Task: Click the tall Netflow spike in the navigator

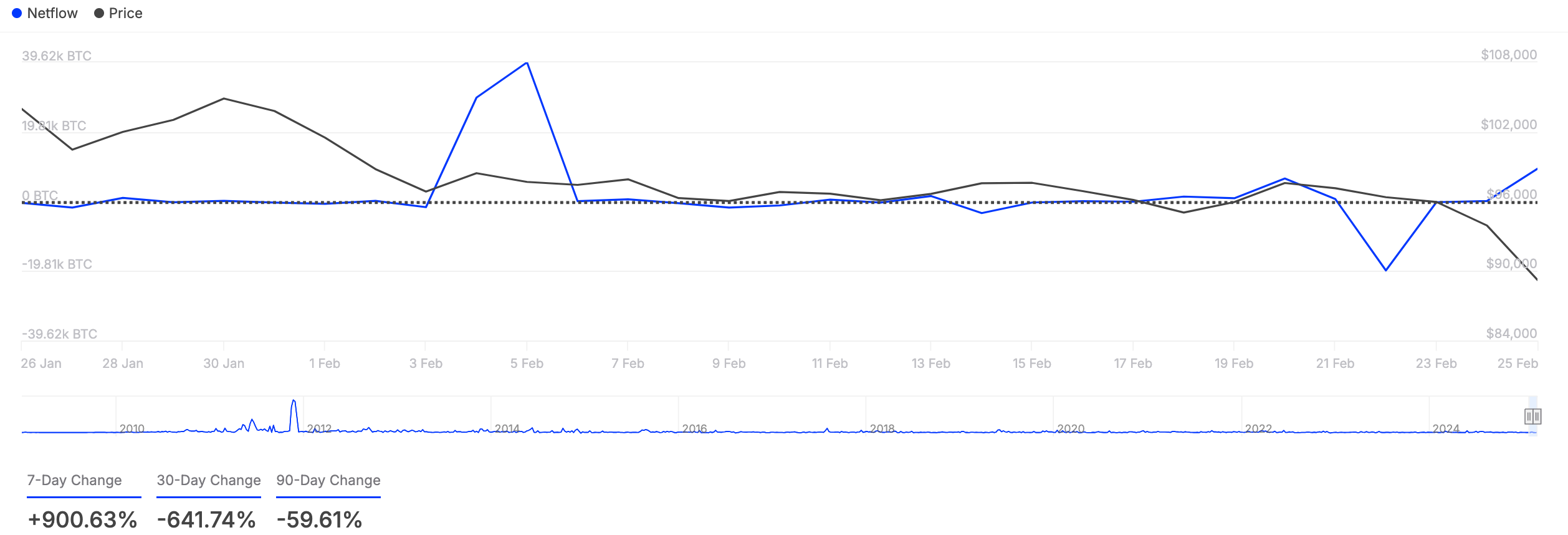Action: 294,402
